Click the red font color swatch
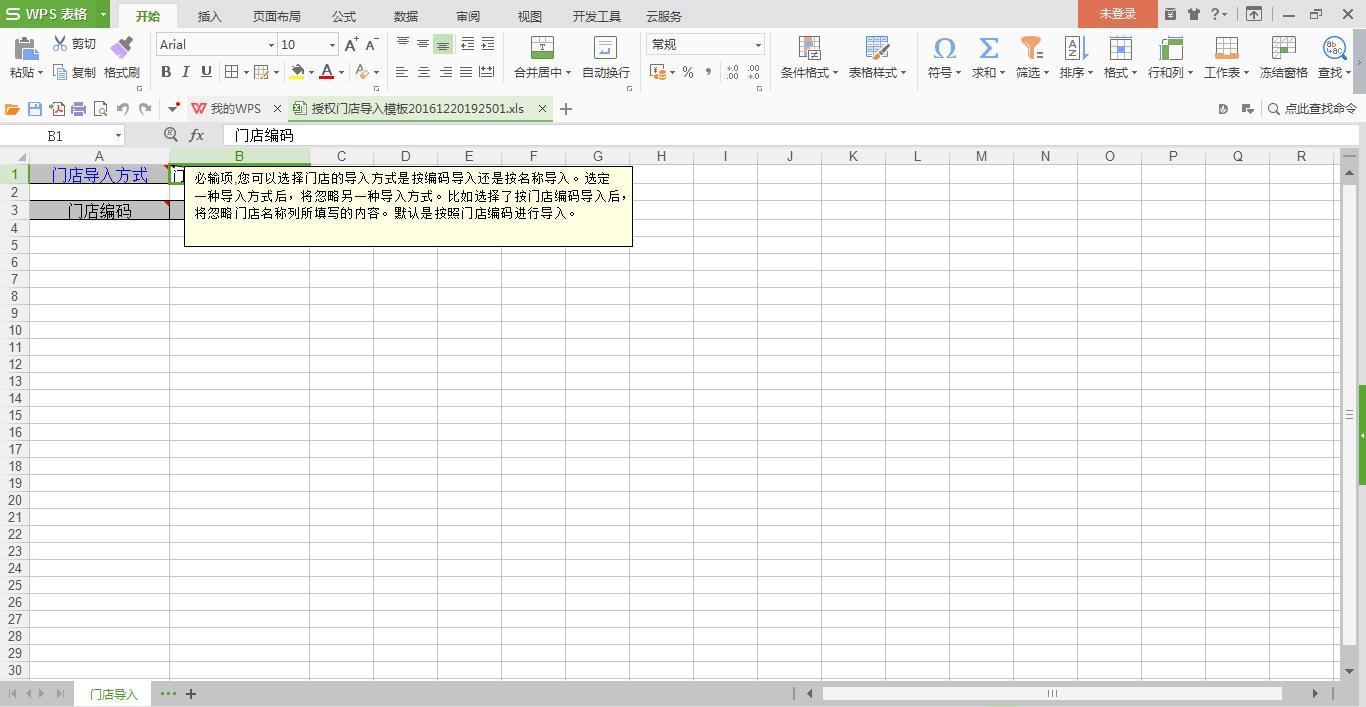Viewport: 1366px width, 707px height. [x=326, y=72]
